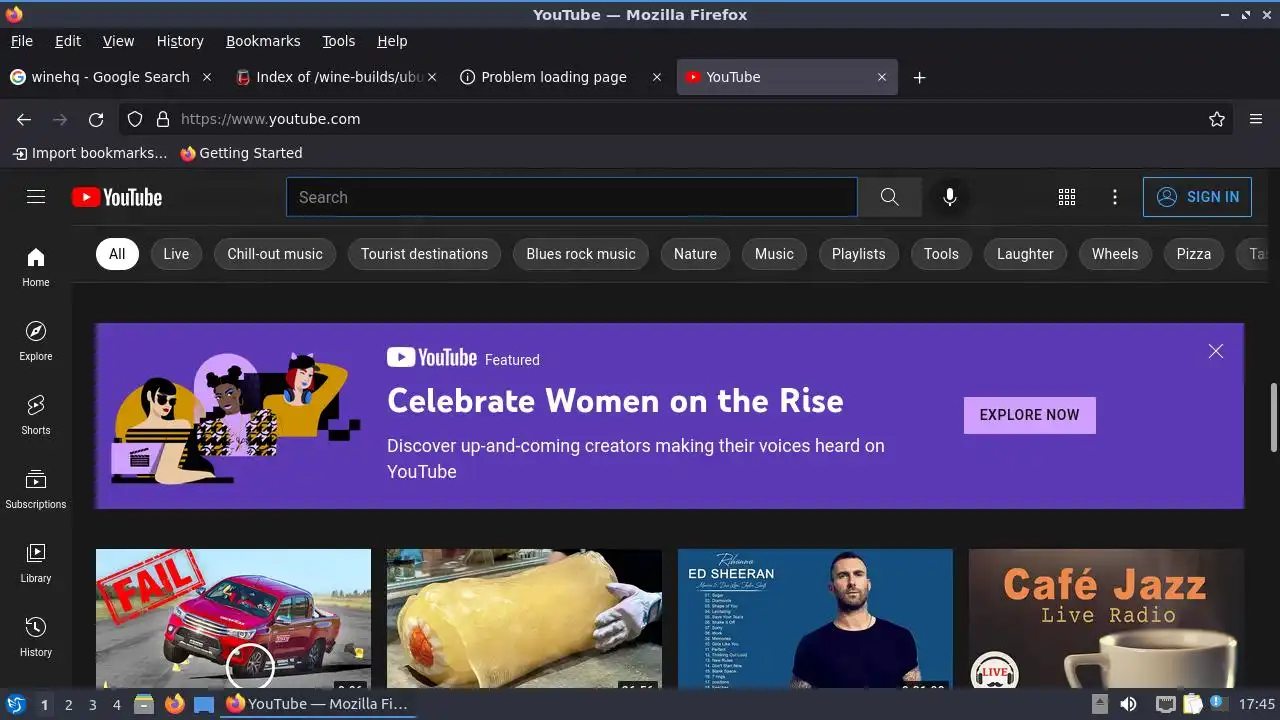Select the Tourist destinations chip

pos(425,254)
